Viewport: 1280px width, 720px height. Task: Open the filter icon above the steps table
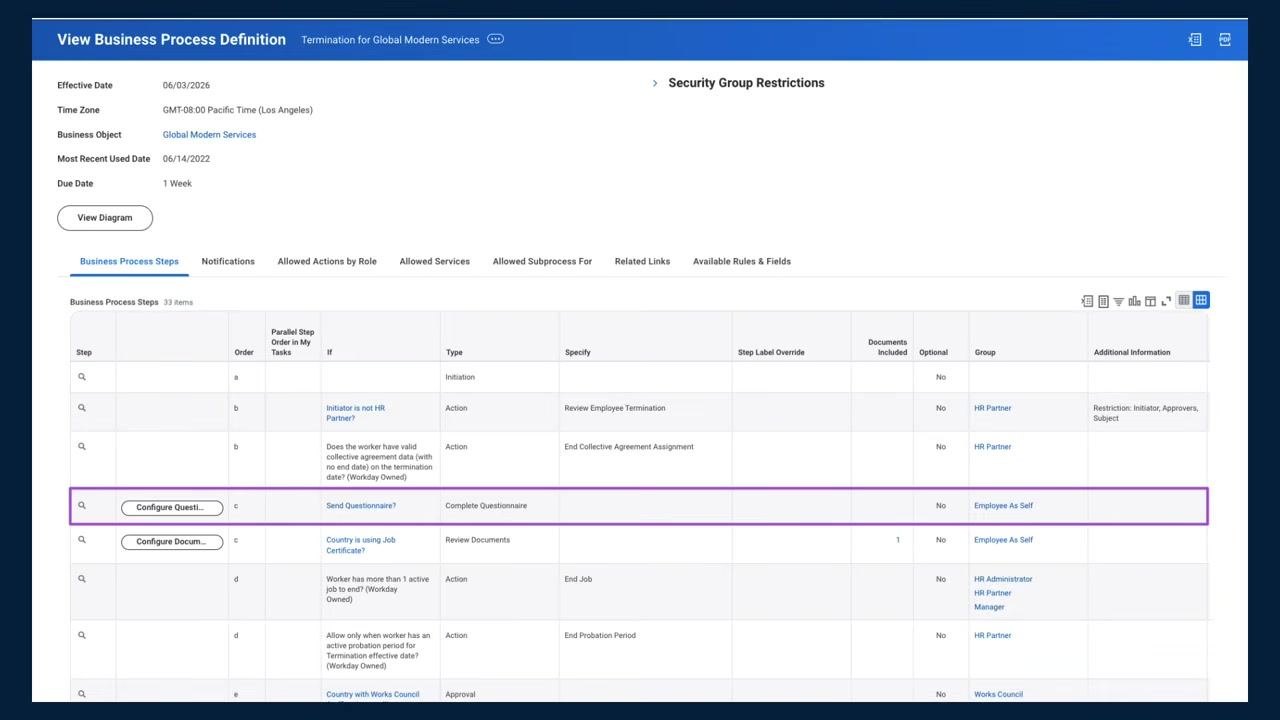(x=1119, y=301)
